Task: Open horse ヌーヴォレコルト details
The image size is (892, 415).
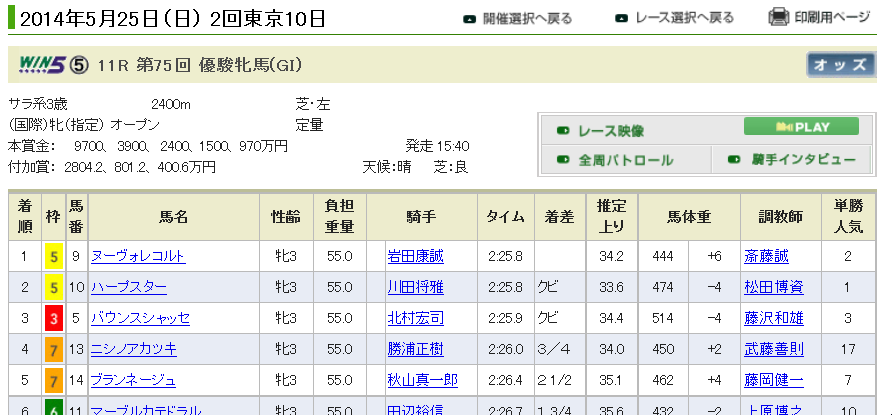Action: (x=138, y=256)
